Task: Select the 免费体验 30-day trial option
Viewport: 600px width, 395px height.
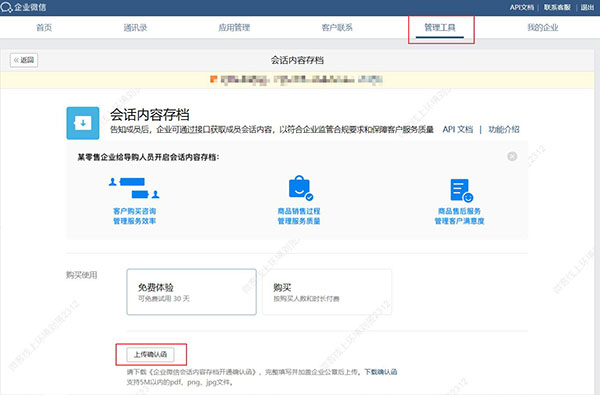Action: [x=191, y=292]
